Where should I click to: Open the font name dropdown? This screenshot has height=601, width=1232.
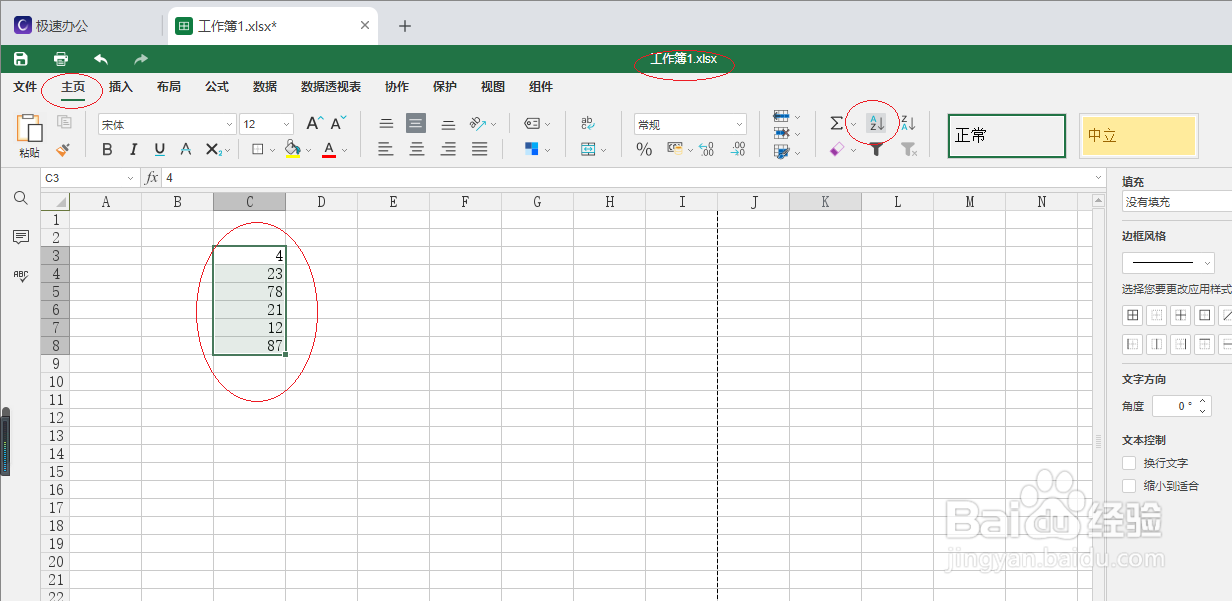pyautogui.click(x=228, y=124)
